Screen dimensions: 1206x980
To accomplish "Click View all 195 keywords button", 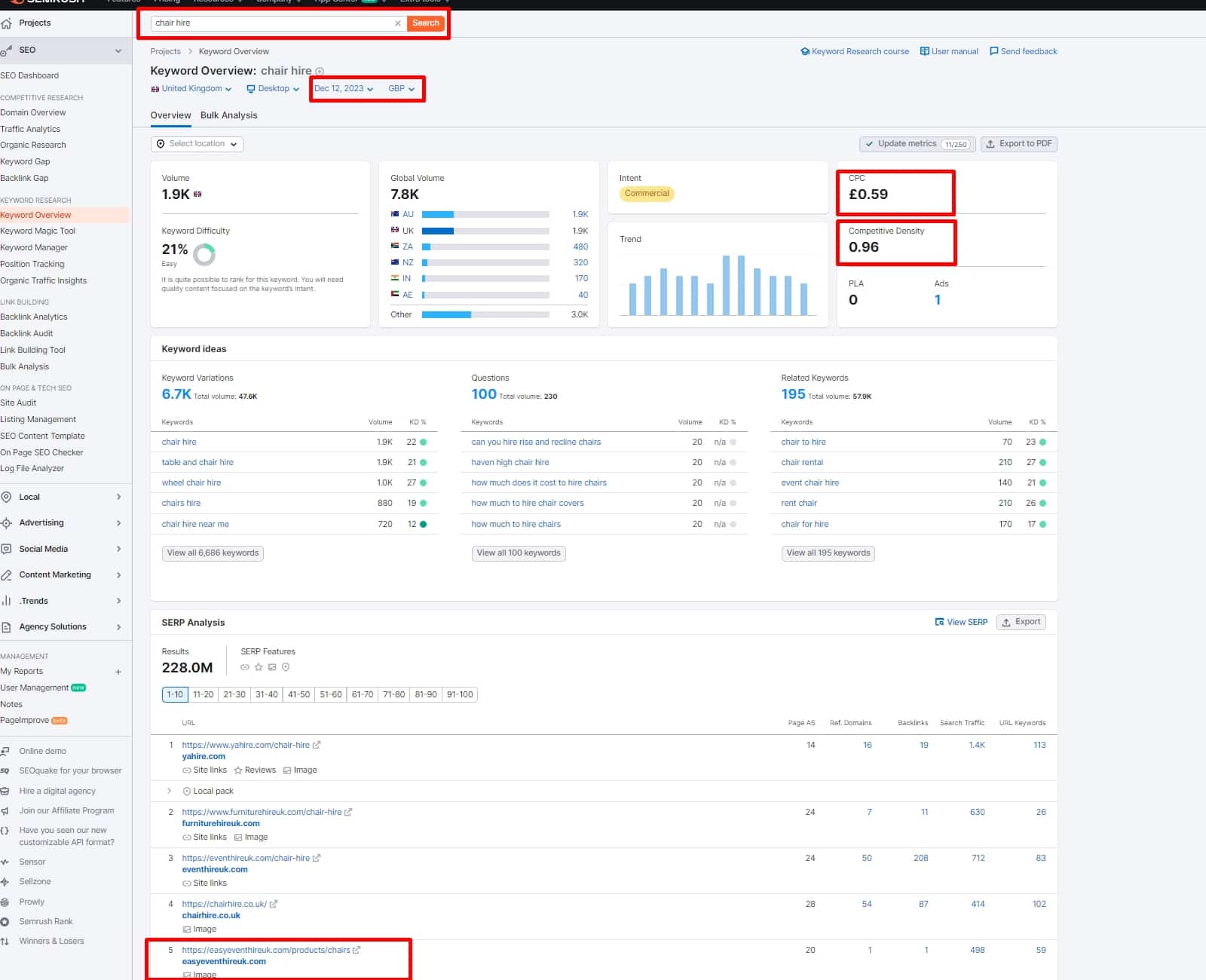I will pos(828,553).
